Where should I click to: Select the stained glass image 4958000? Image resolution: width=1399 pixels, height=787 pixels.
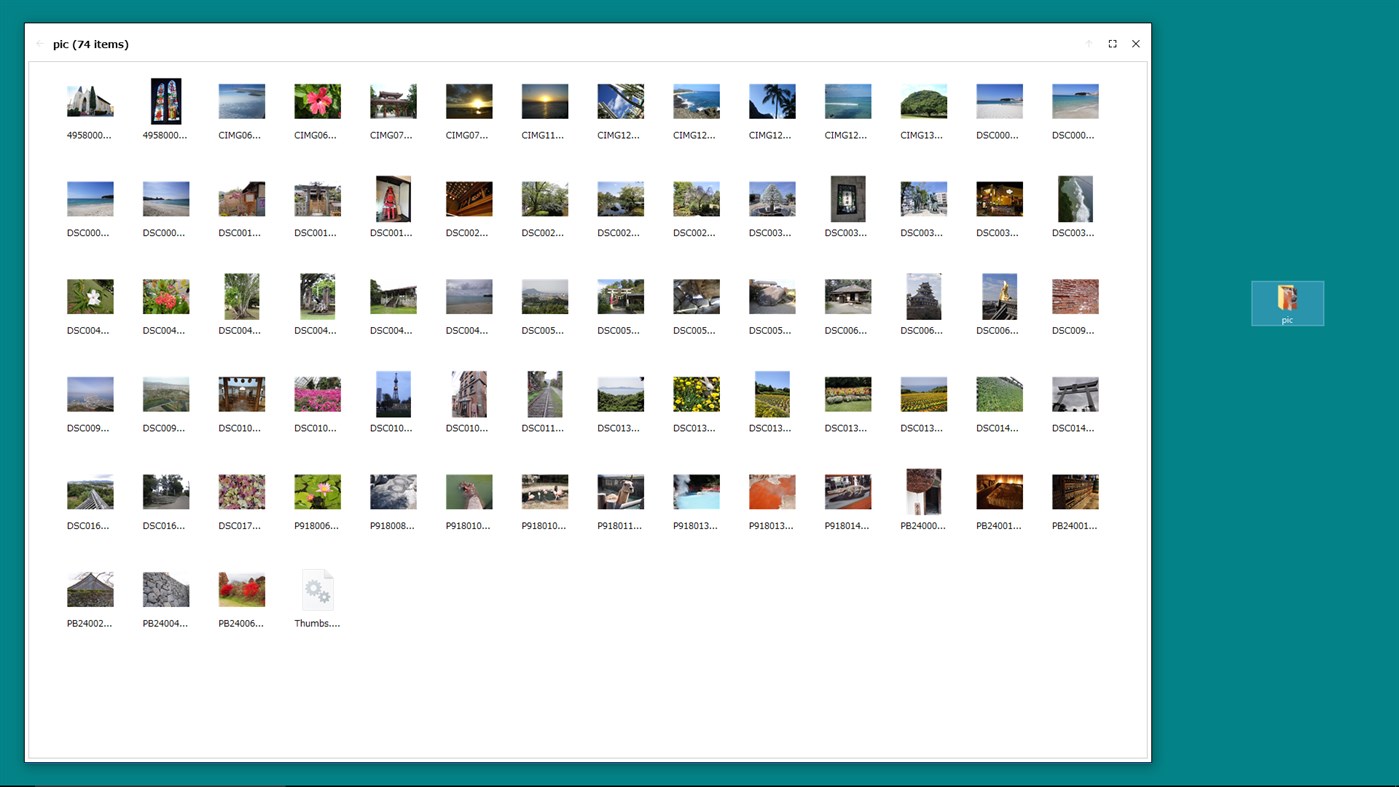point(166,100)
